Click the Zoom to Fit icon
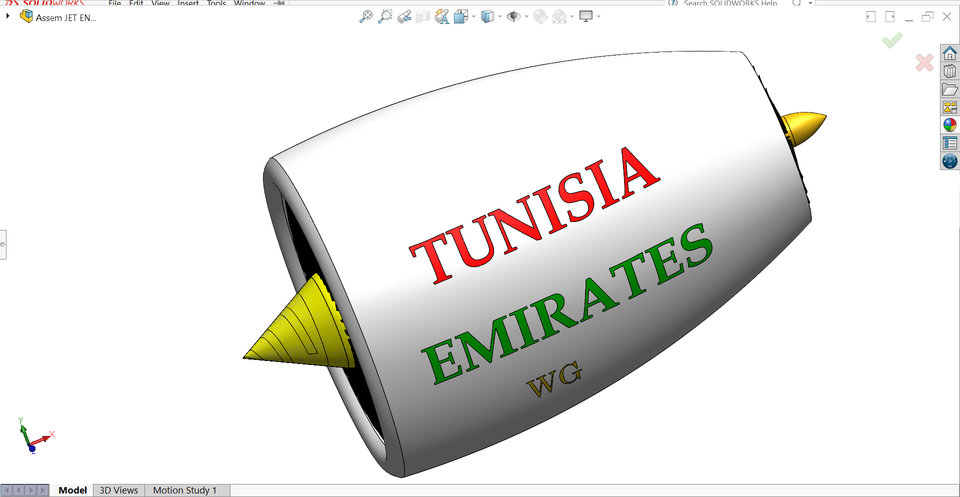 pyautogui.click(x=366, y=17)
